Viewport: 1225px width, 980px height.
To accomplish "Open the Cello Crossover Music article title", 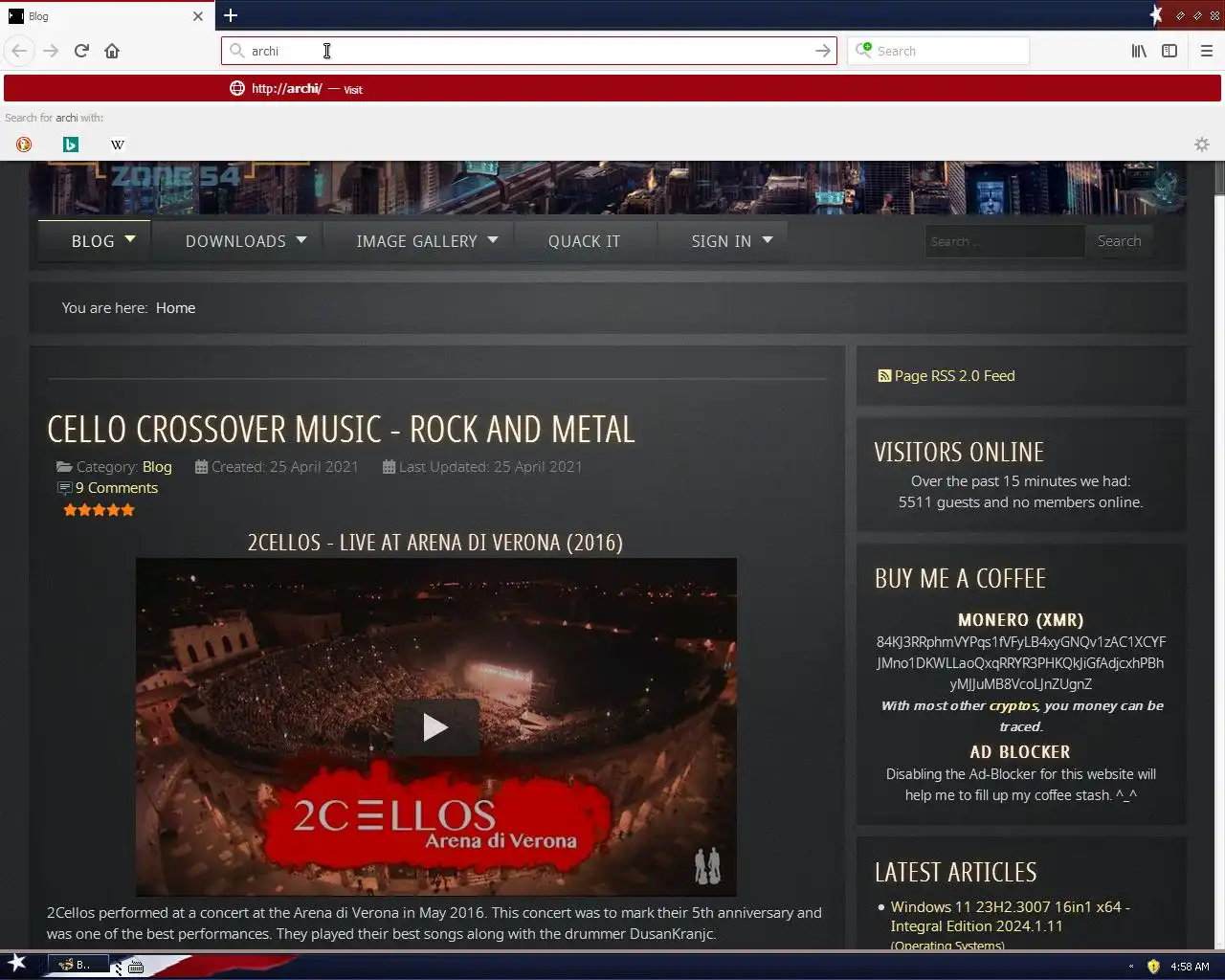I will pyautogui.click(x=341, y=429).
